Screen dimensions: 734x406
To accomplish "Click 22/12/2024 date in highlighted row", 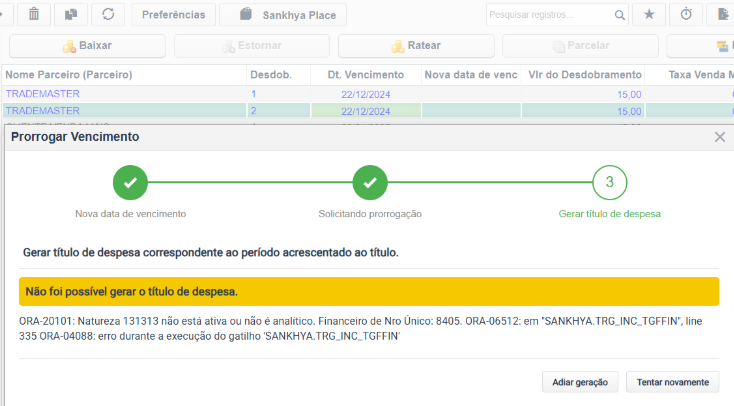I will (366, 111).
